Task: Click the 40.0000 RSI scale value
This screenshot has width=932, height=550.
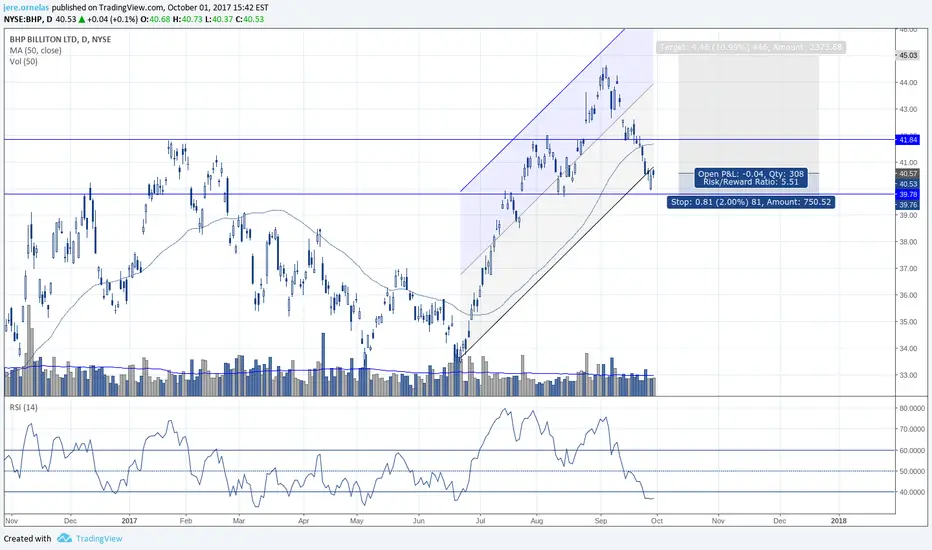Action: click(912, 492)
